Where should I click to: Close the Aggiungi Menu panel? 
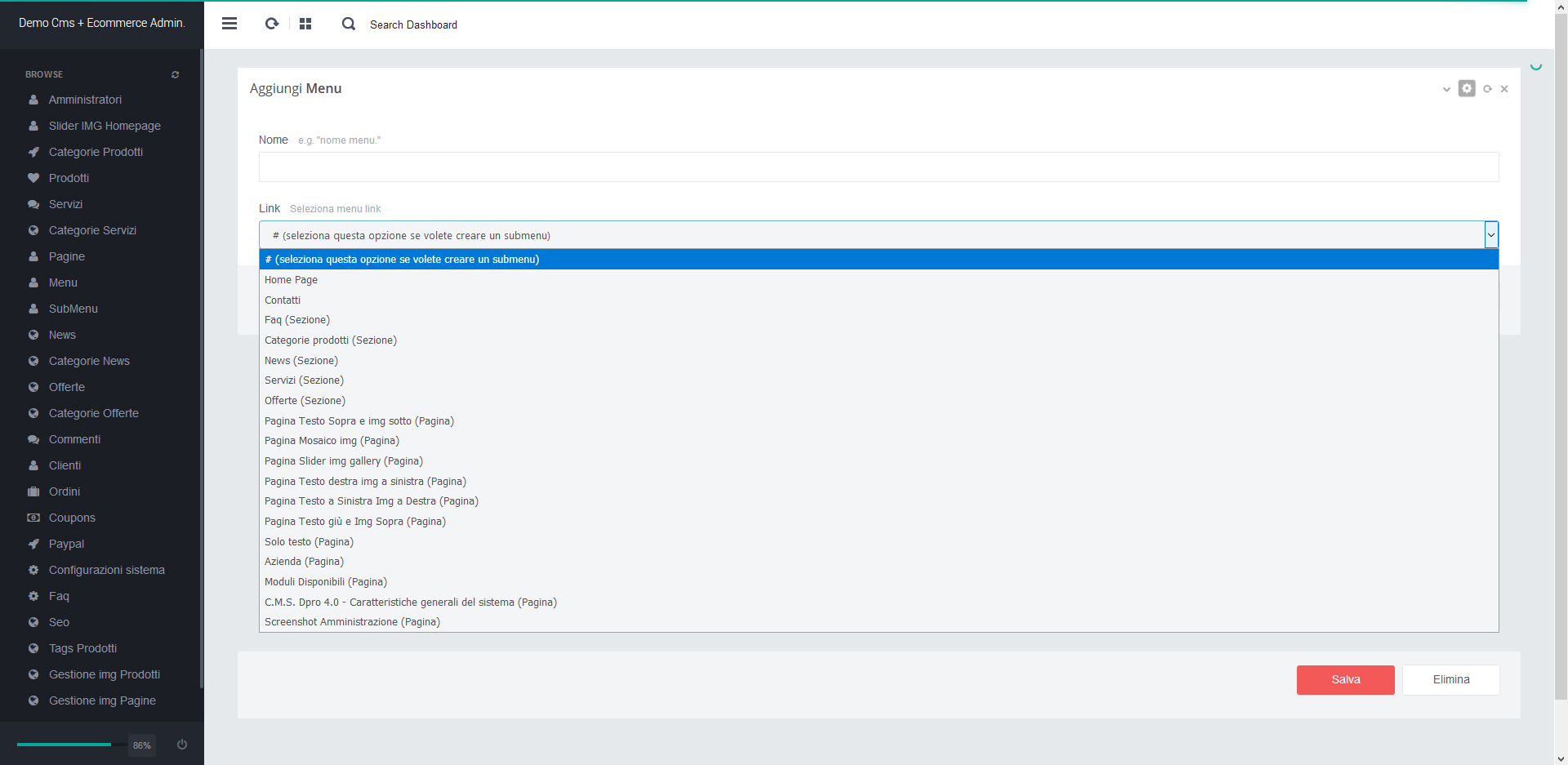(1504, 89)
